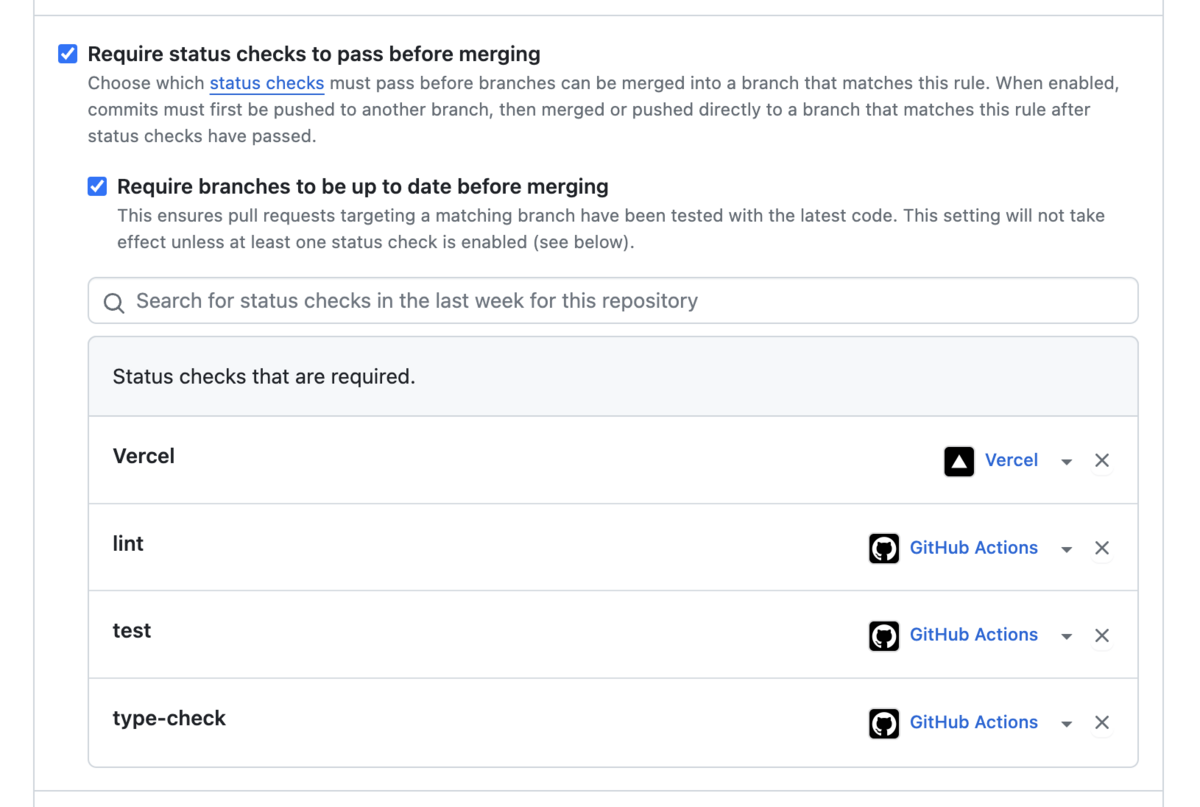Click the search magnifier icon
This screenshot has height=807, width=1200.
(114, 303)
